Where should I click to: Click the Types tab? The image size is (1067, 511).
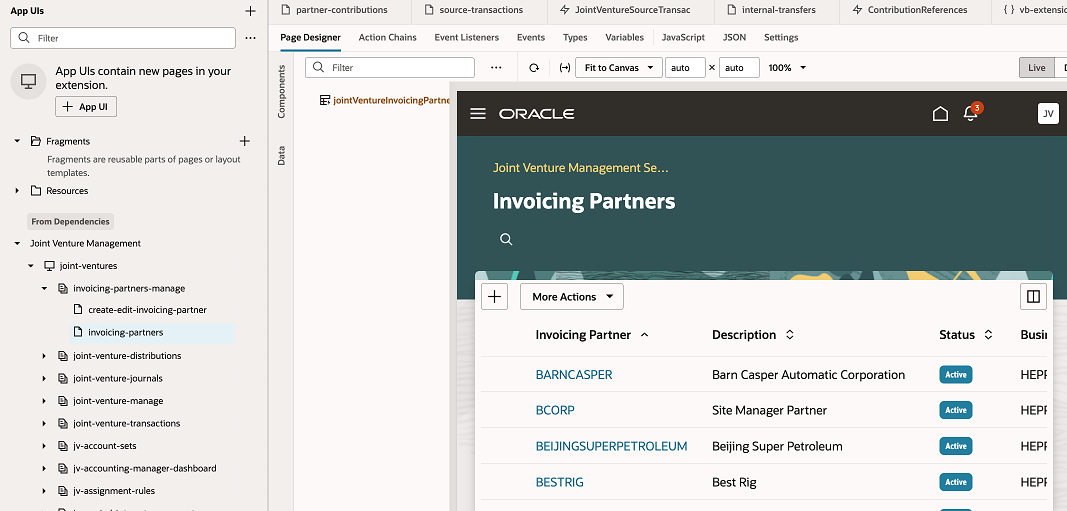[x=575, y=37]
